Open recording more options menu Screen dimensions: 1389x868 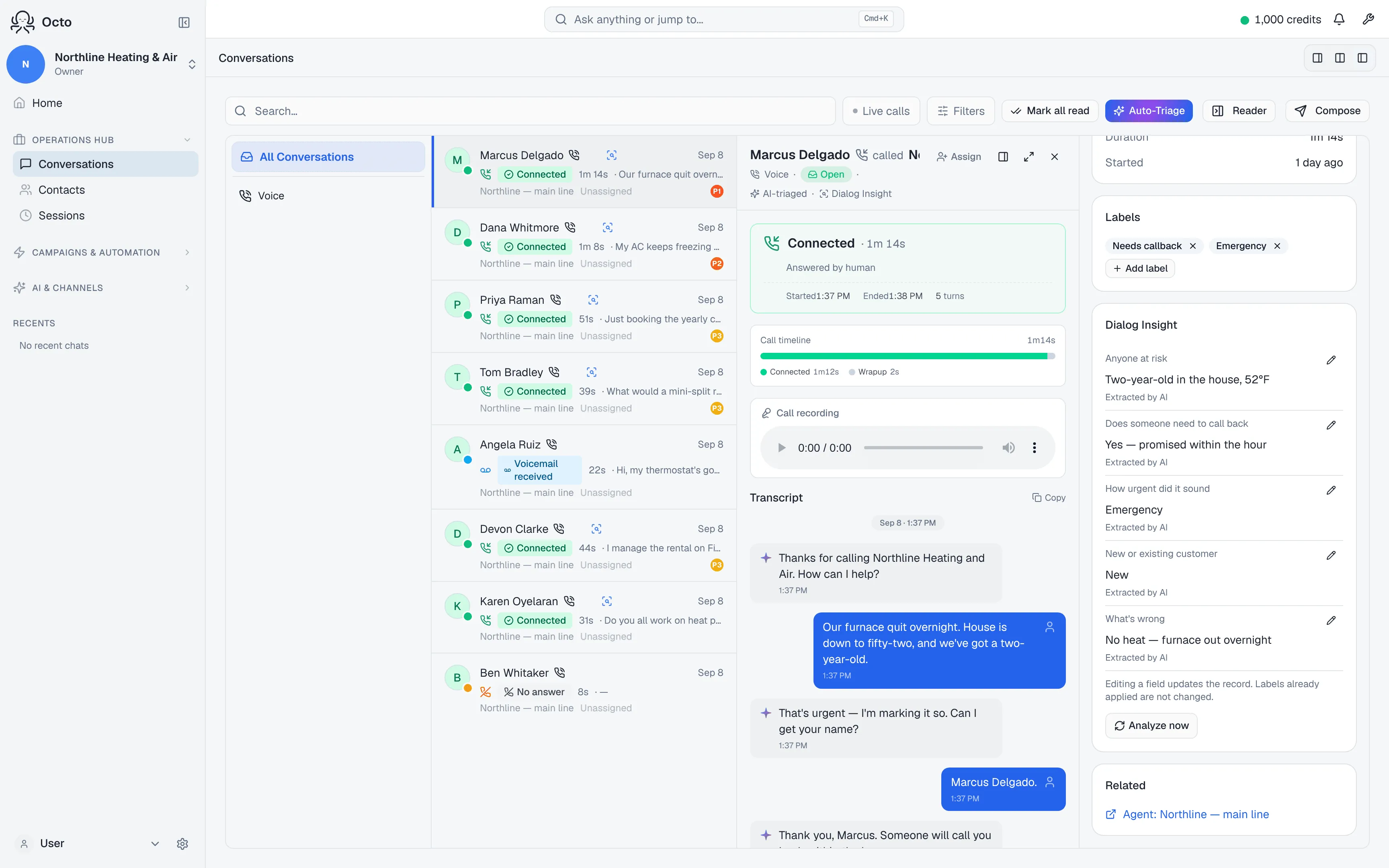tap(1034, 448)
